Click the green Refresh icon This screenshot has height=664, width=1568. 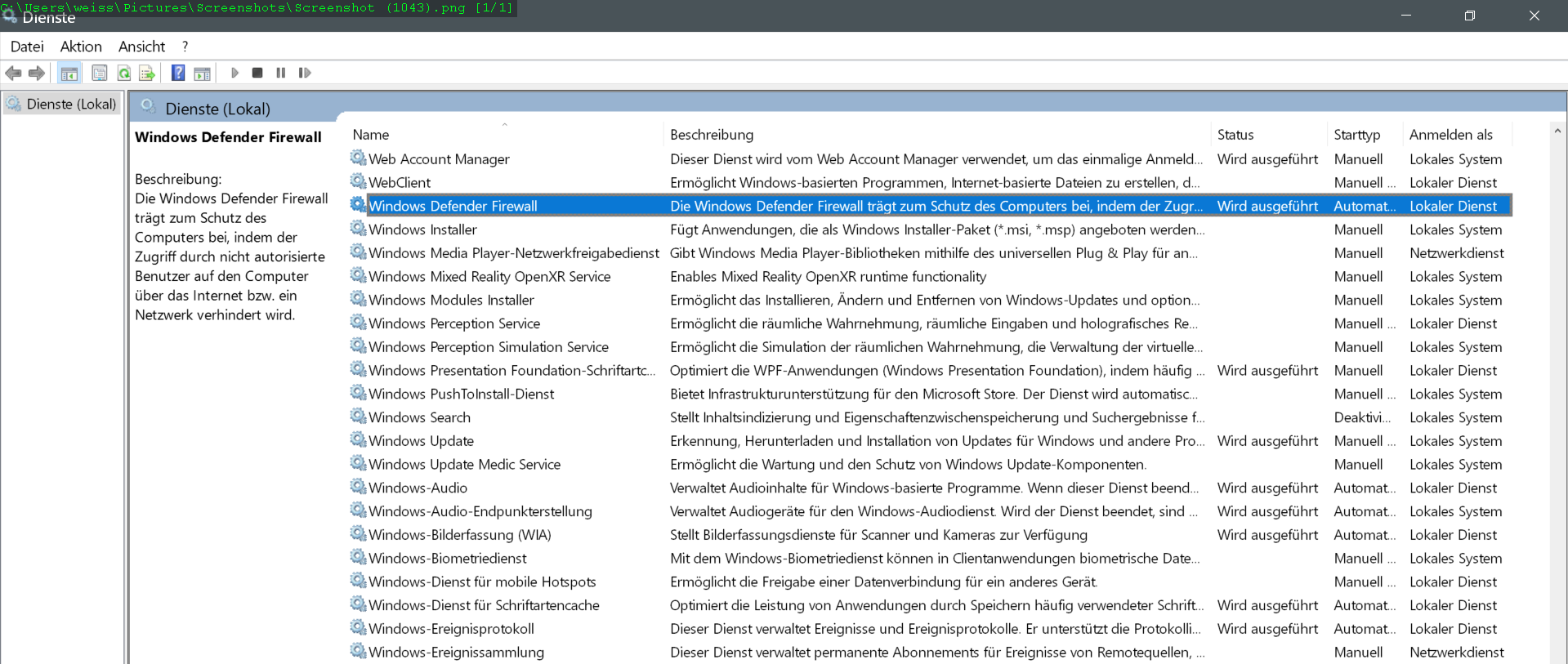point(124,74)
